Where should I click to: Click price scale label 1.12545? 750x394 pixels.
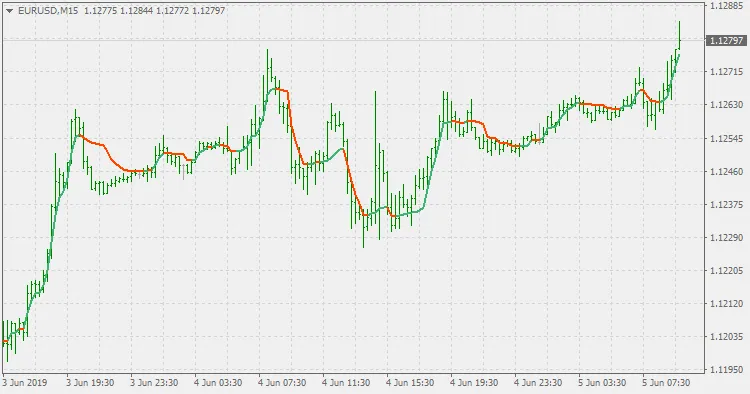click(x=726, y=138)
